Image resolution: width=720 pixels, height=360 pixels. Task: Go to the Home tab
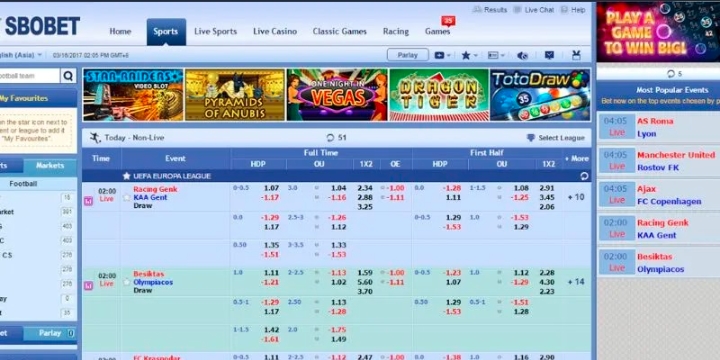coord(120,32)
